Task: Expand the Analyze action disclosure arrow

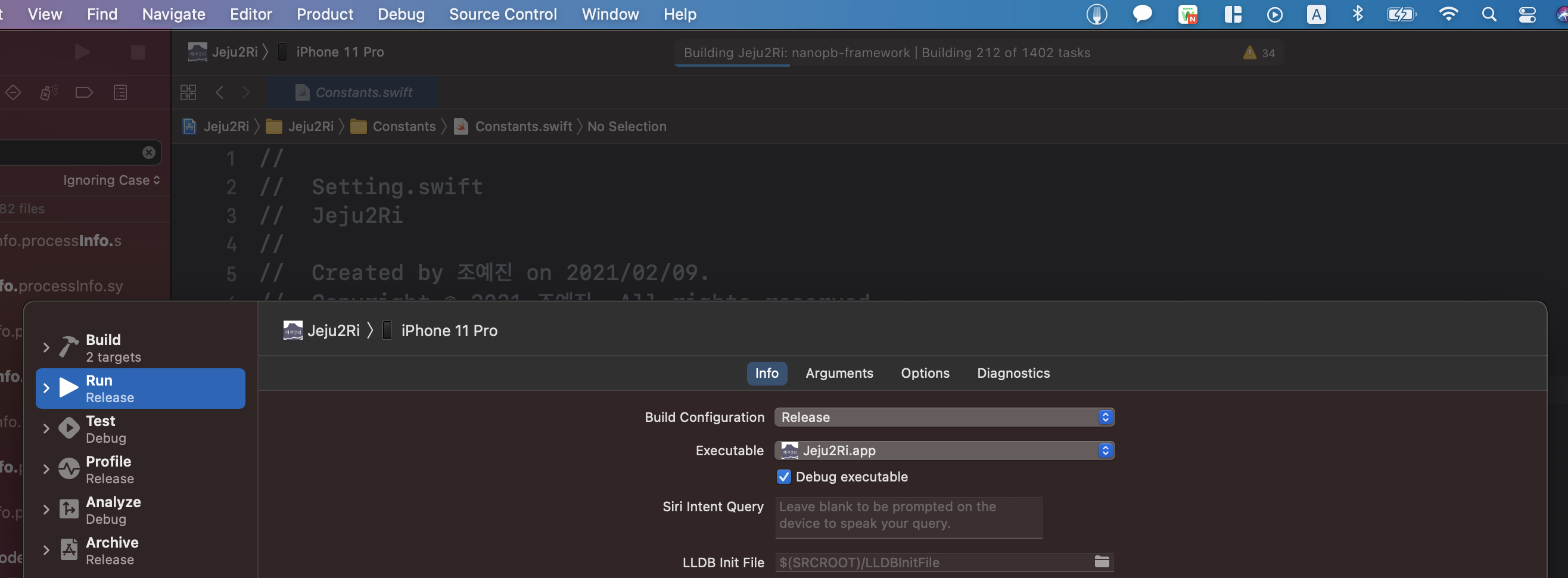Action: click(46, 510)
